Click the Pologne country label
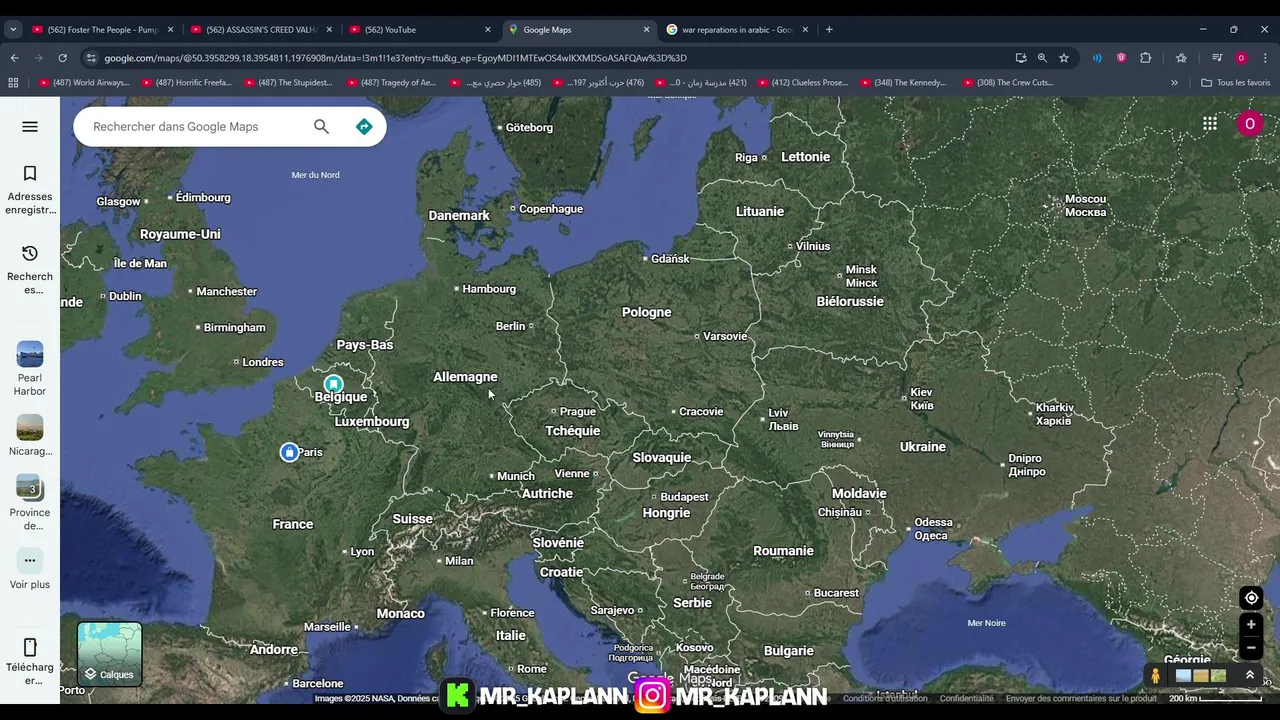 coord(646,312)
